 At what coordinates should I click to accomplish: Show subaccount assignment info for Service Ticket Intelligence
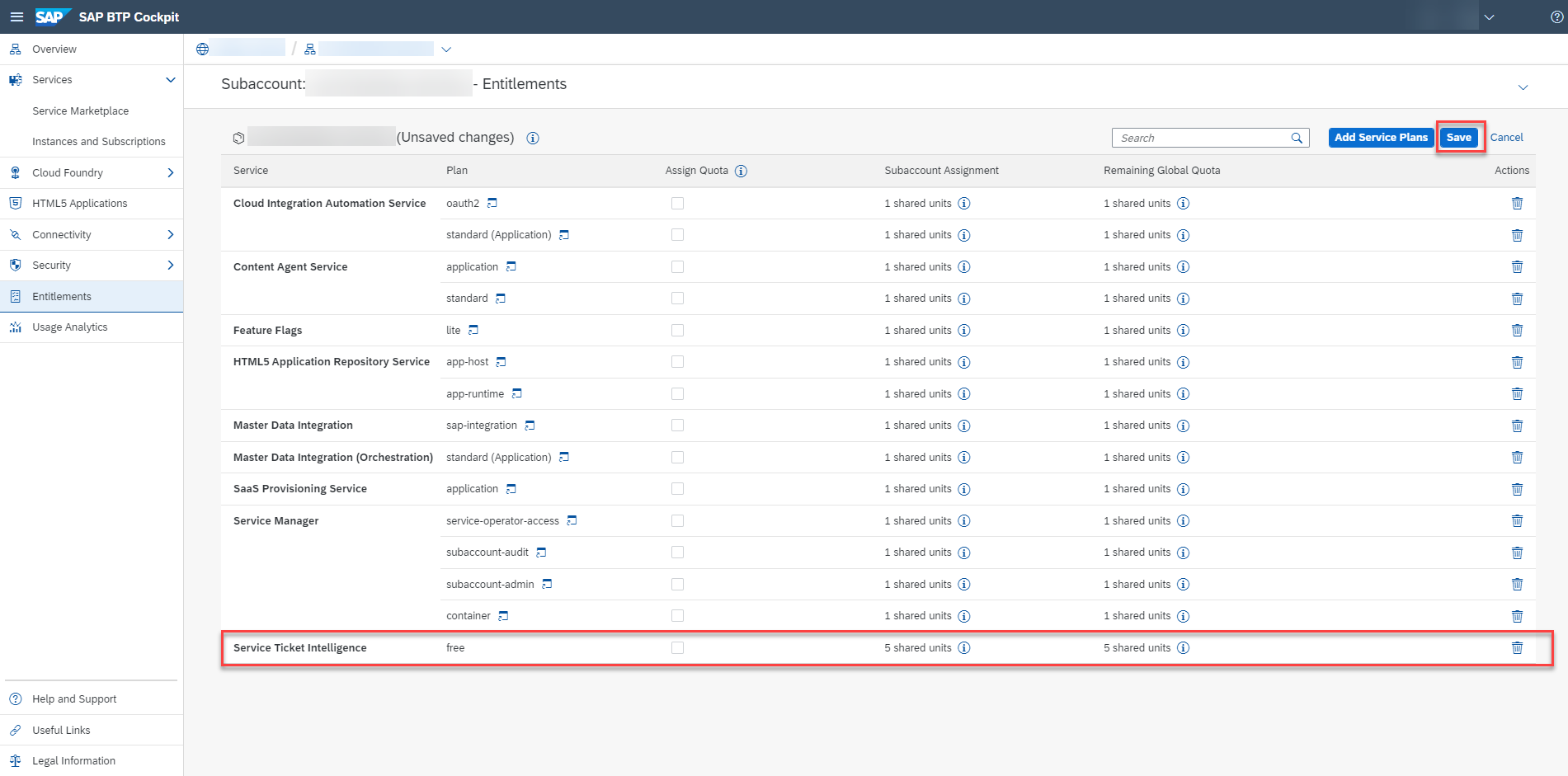(x=963, y=647)
